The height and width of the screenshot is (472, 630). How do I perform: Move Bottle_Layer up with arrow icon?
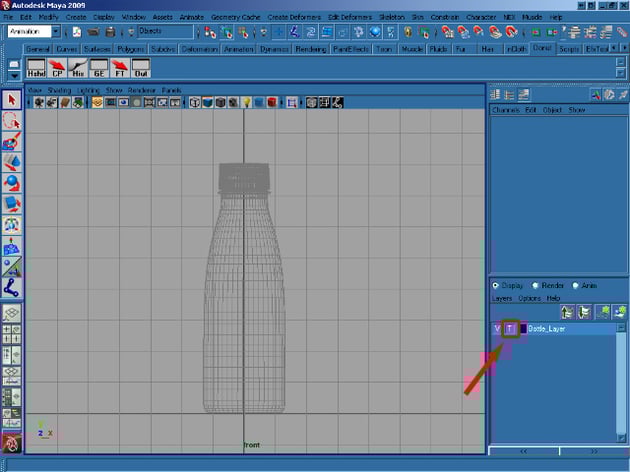567,312
